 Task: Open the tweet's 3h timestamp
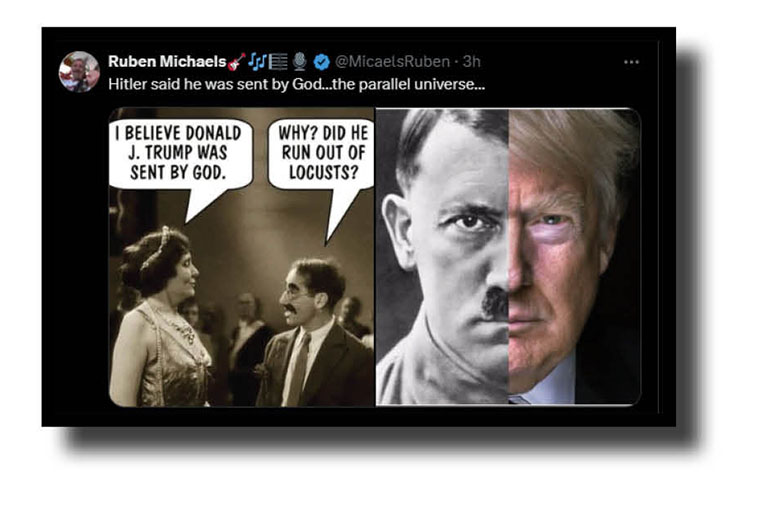click(x=471, y=61)
